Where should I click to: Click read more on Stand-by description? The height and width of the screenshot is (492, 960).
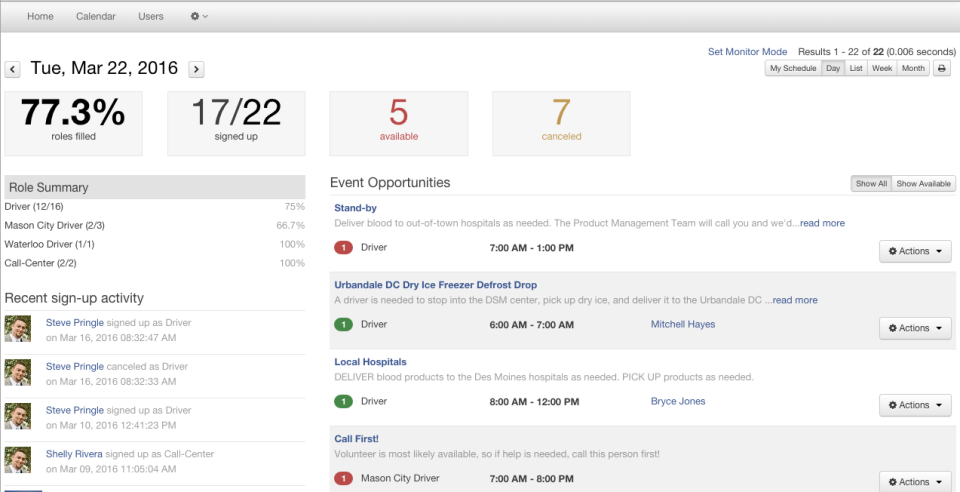pos(822,223)
